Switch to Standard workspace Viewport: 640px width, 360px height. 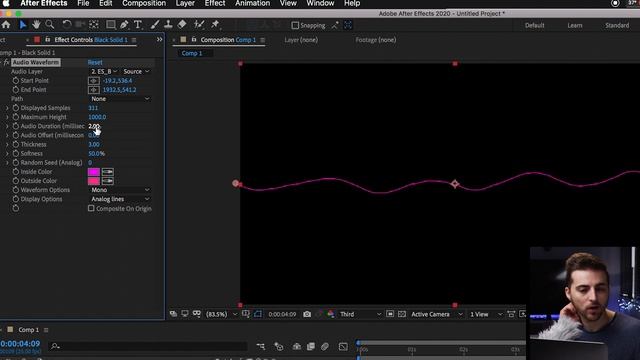click(x=617, y=25)
